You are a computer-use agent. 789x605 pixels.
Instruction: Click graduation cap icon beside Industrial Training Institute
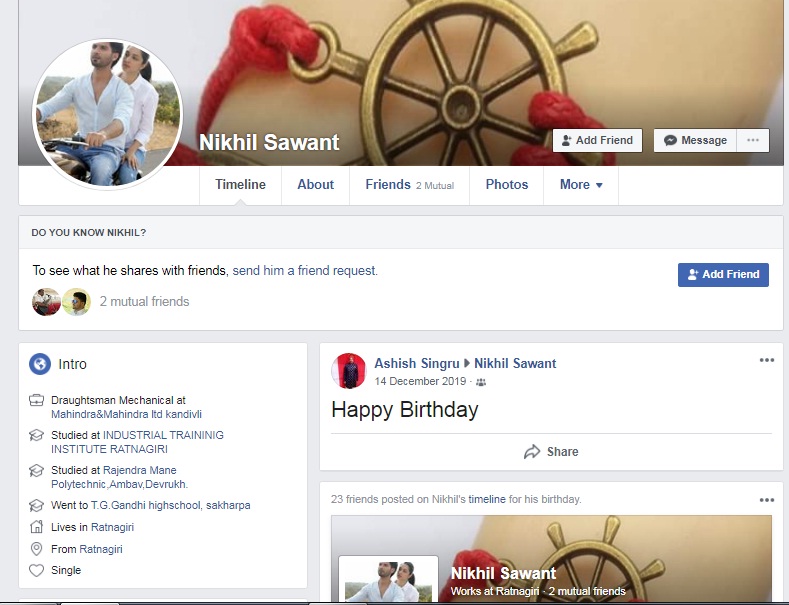tap(36, 435)
